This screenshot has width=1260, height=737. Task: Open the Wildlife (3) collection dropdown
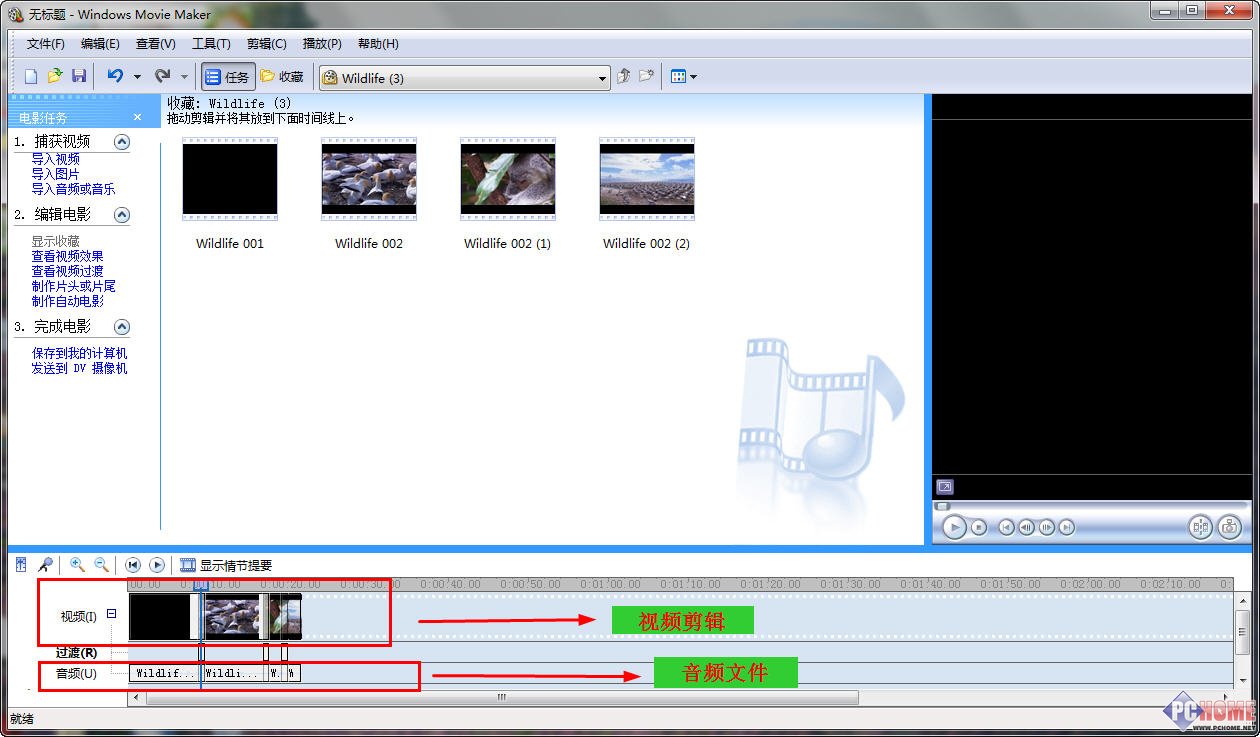(601, 76)
